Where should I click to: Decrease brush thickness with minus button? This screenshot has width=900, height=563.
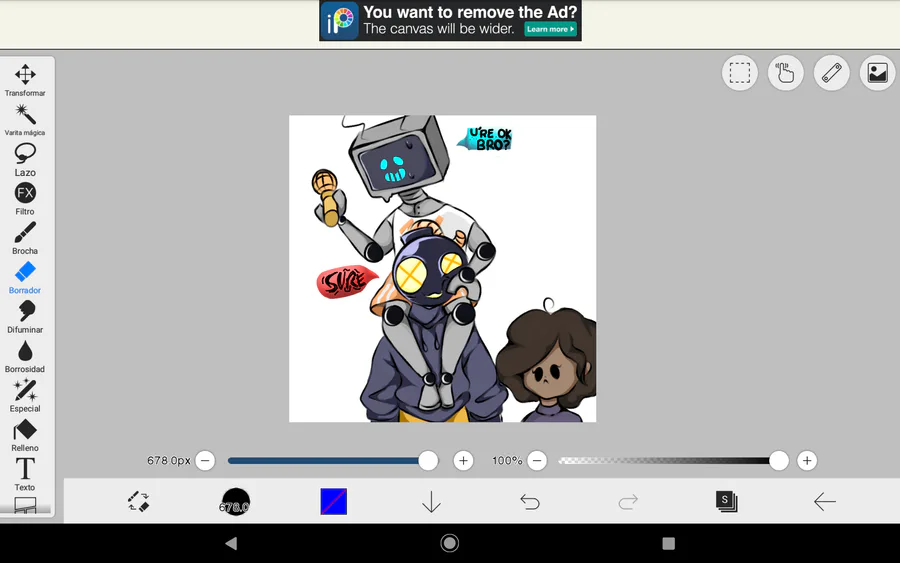tap(205, 460)
